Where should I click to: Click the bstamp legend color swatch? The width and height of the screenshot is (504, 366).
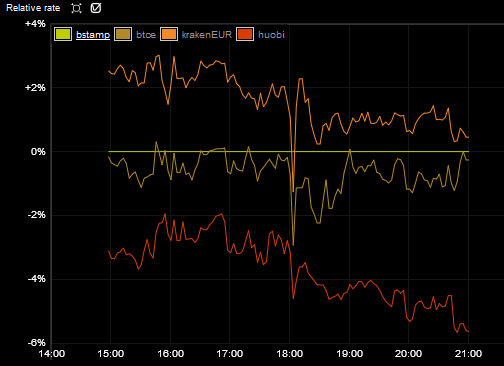click(63, 34)
